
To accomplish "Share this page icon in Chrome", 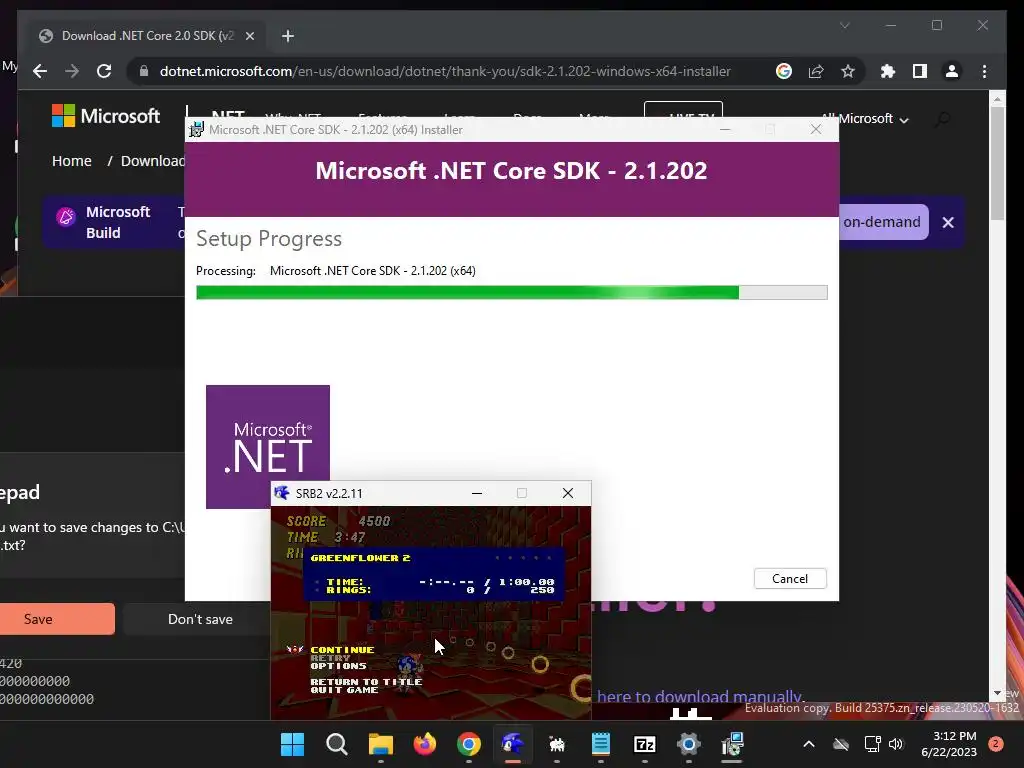I will pos(816,71).
